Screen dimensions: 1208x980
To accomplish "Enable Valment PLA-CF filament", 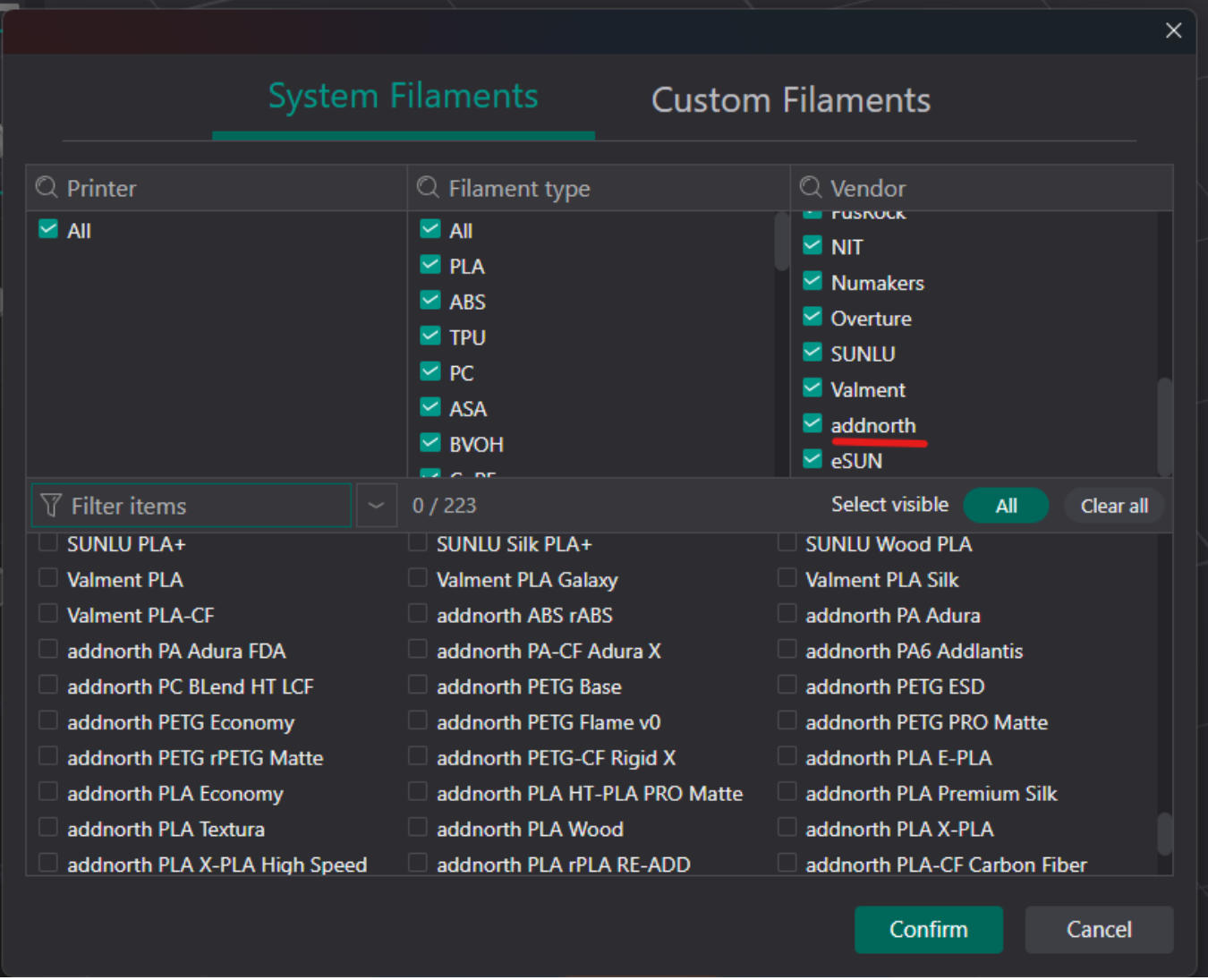I will (48, 614).
